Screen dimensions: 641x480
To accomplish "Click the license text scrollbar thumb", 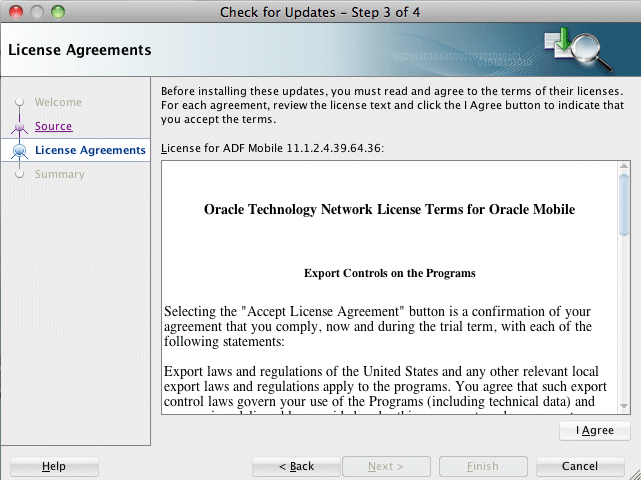I will point(624,204).
